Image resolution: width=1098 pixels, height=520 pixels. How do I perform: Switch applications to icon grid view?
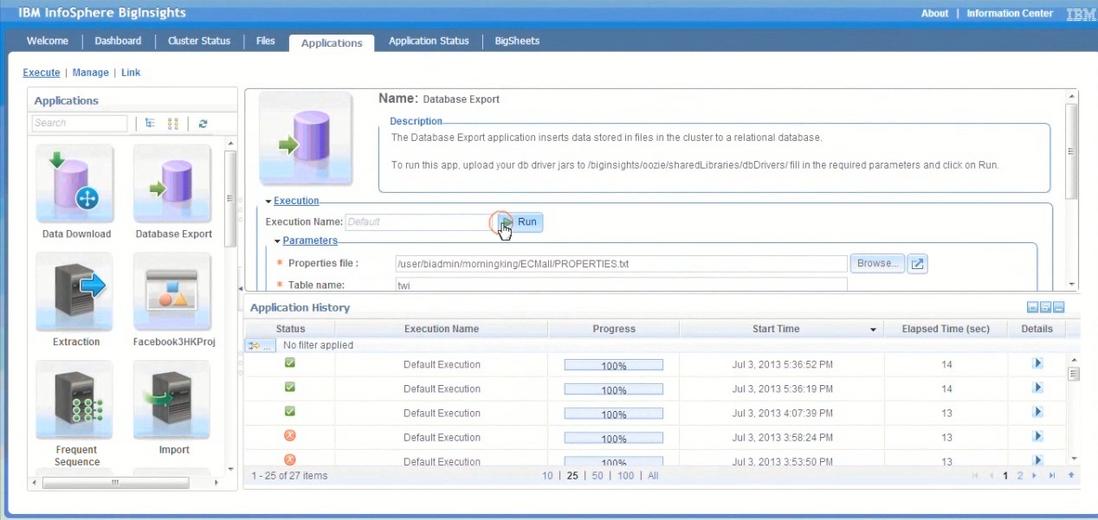(172, 123)
